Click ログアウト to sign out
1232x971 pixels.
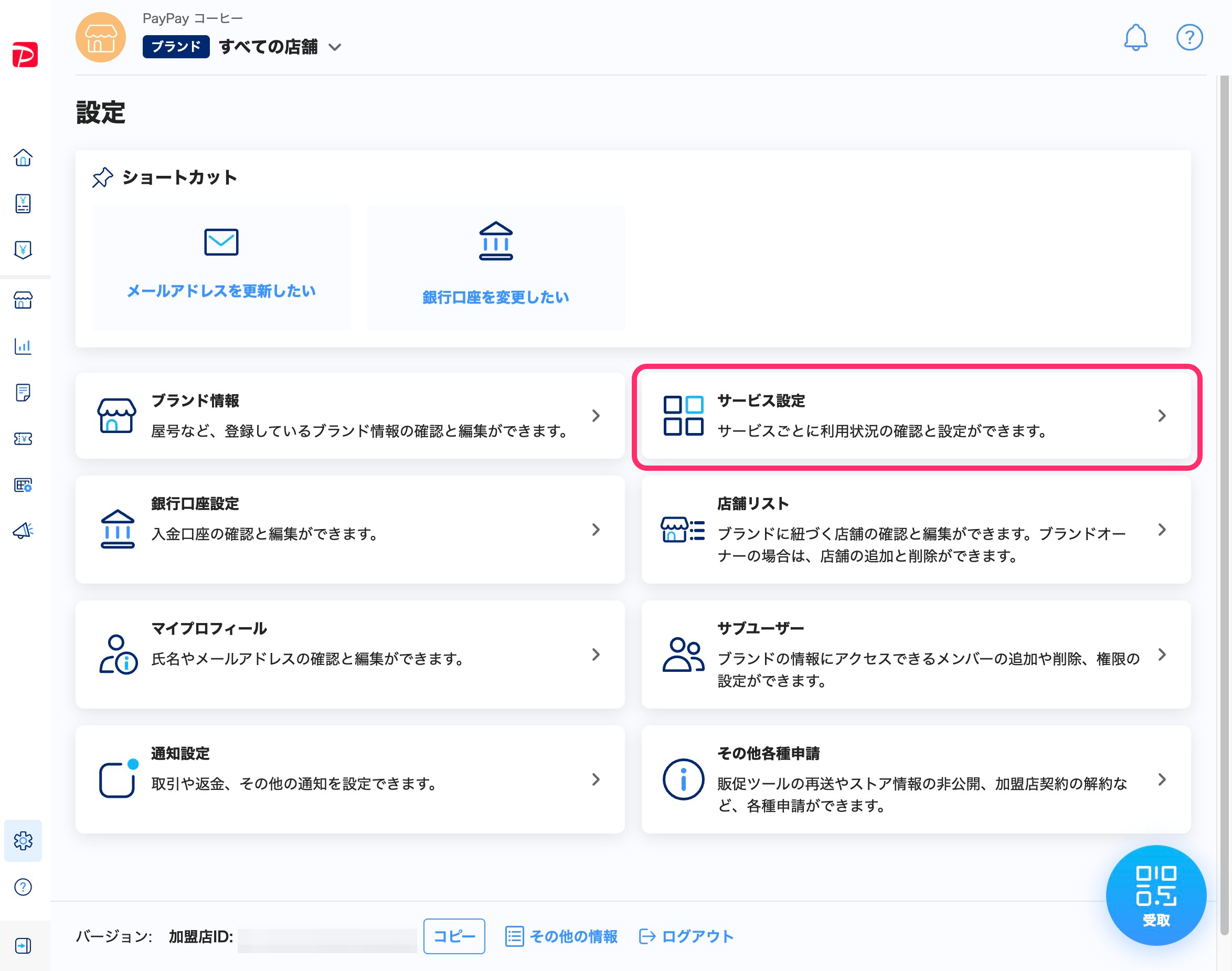(x=698, y=936)
